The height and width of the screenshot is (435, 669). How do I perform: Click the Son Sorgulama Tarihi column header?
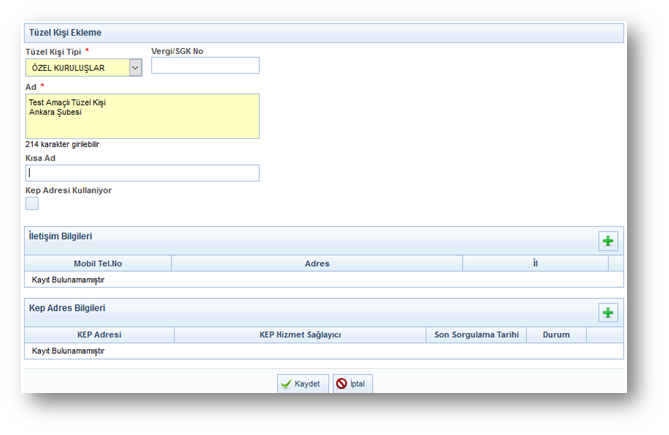(475, 335)
